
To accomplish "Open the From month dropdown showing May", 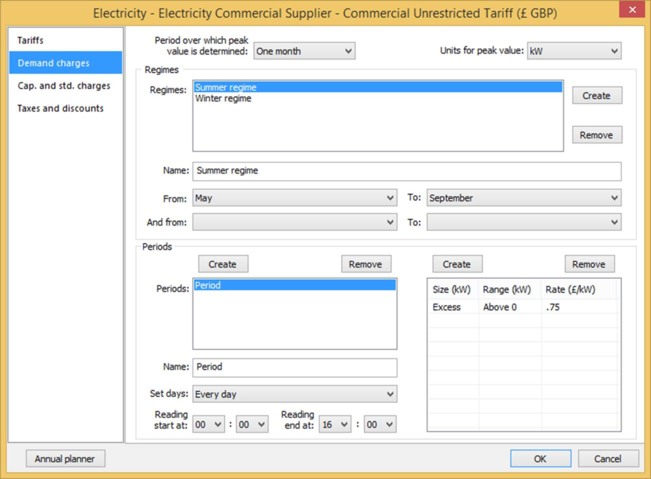I will click(294, 198).
